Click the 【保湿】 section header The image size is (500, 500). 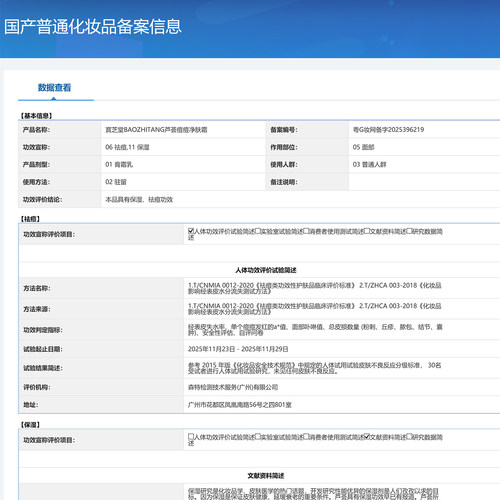point(30,425)
